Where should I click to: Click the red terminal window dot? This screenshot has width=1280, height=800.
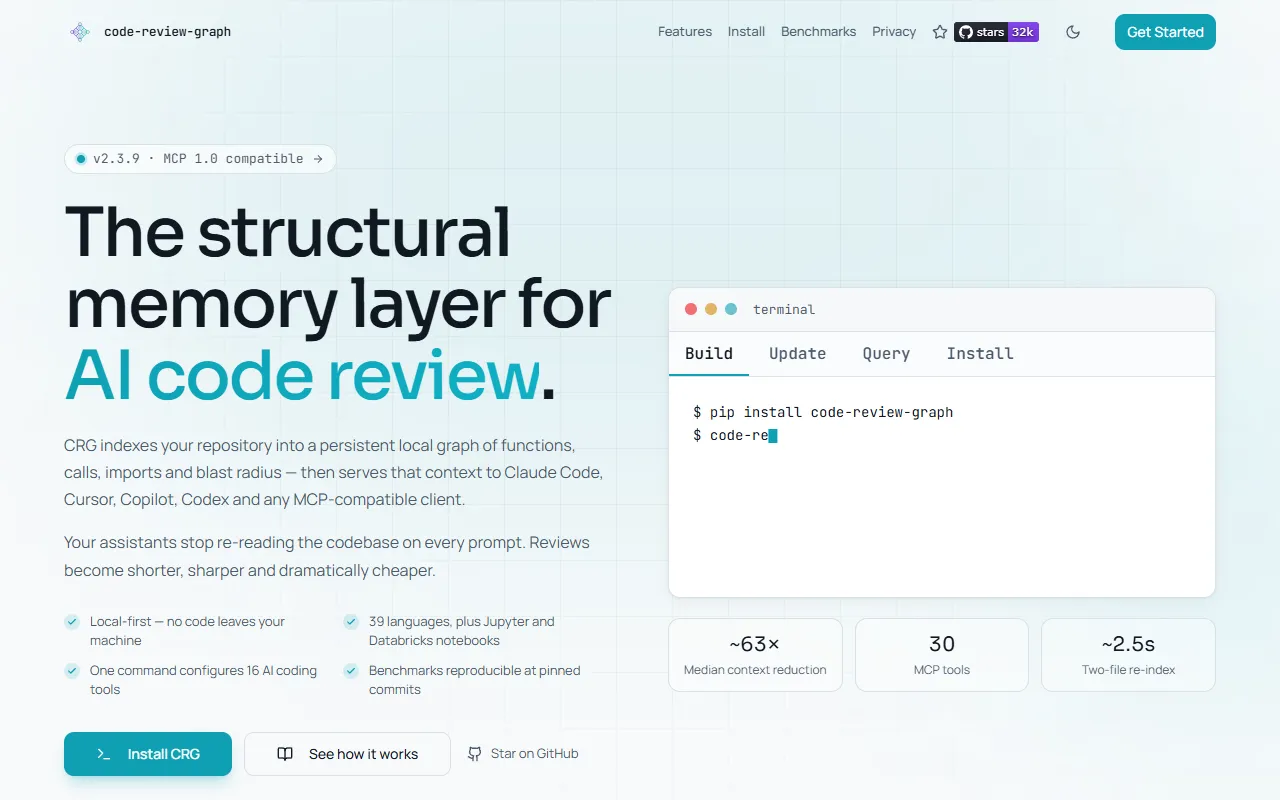691,309
